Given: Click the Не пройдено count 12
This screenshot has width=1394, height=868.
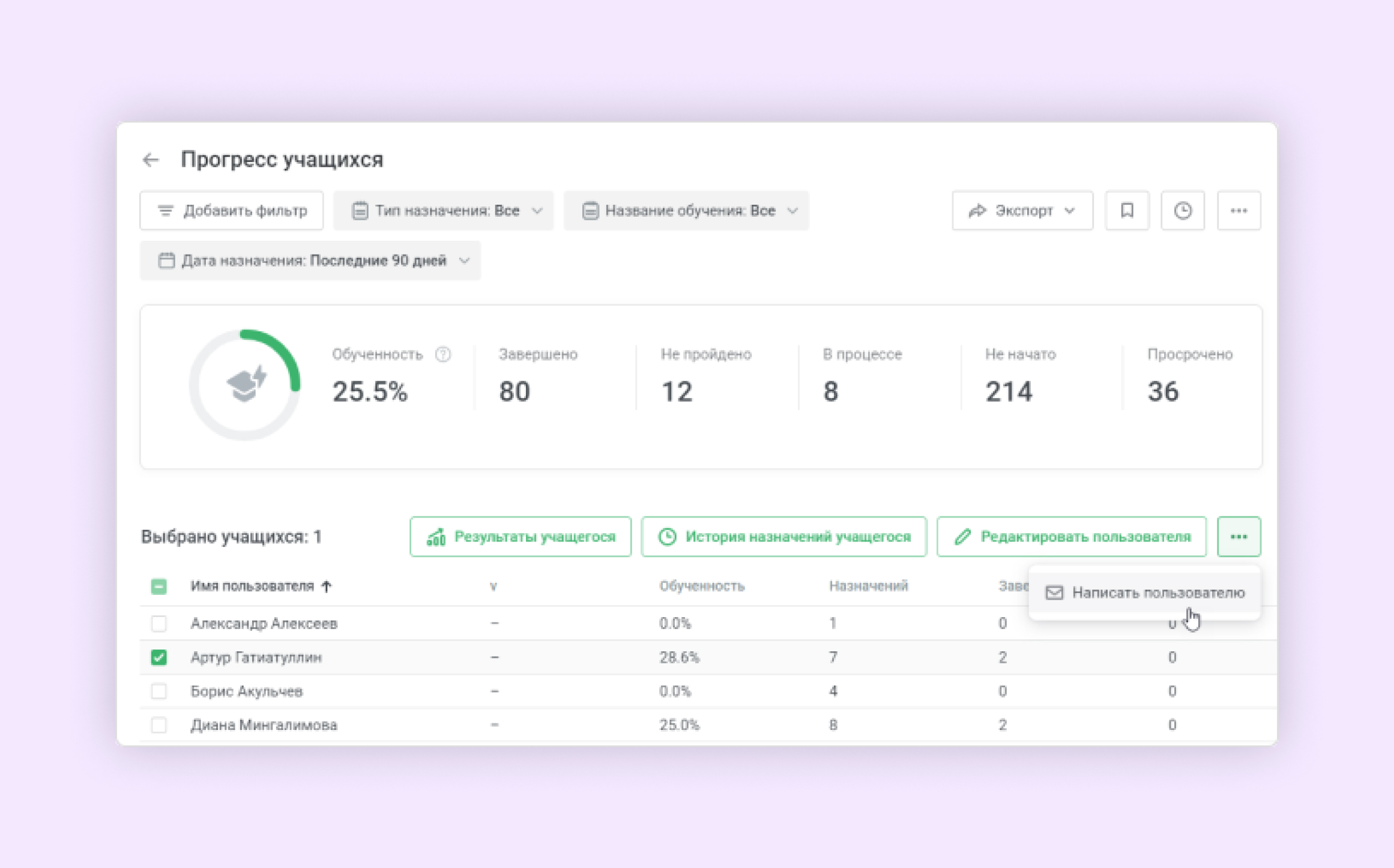Looking at the screenshot, I should [677, 391].
